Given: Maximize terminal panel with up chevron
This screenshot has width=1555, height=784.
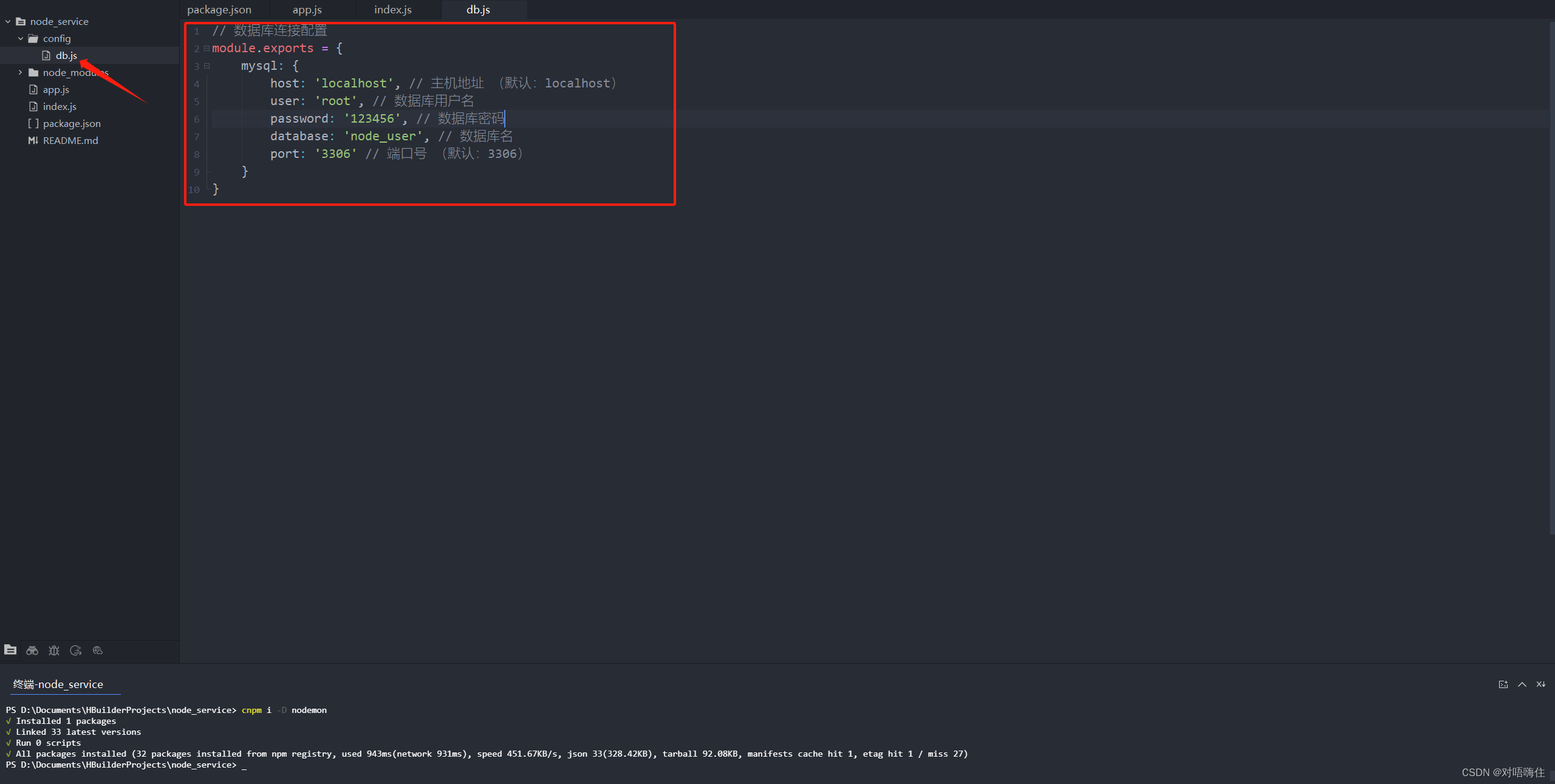Looking at the screenshot, I should click(1522, 684).
